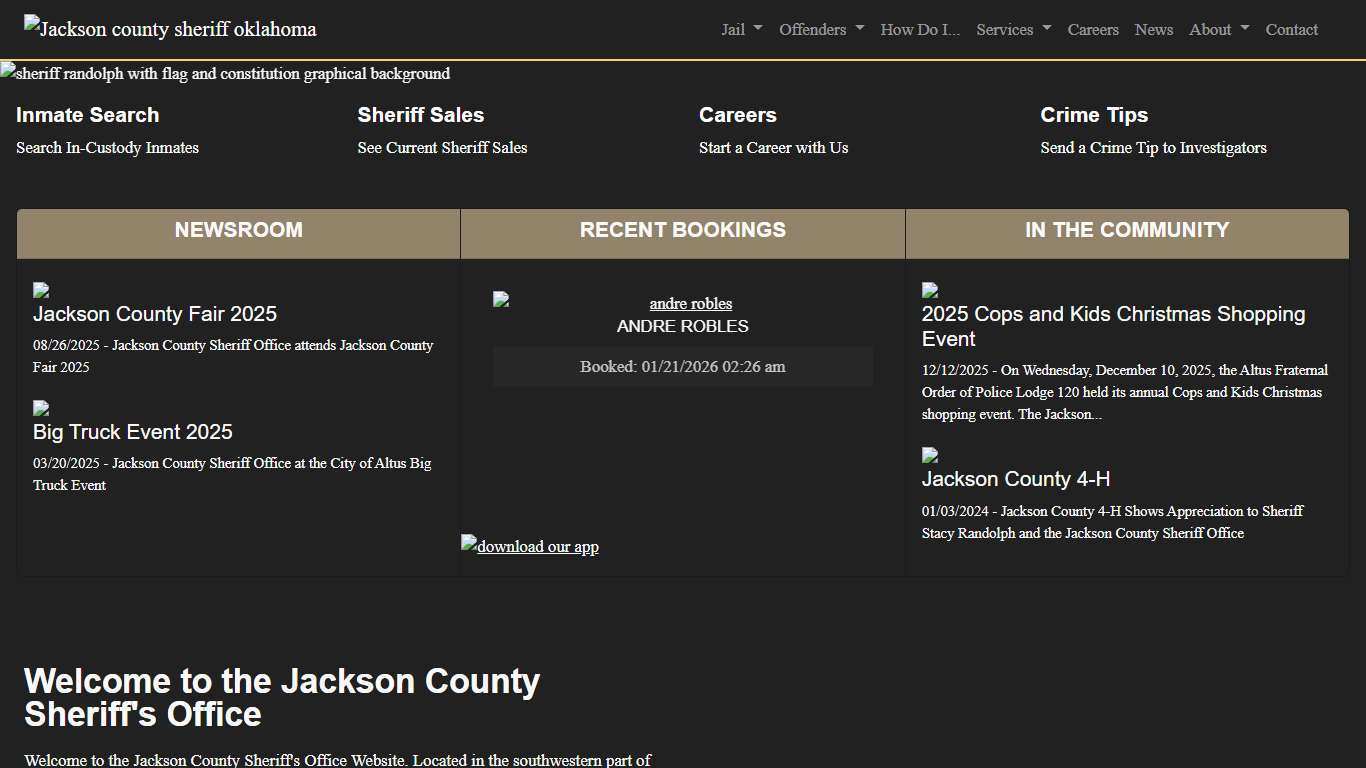Read the Jackson County Fair 2025 article
Image resolution: width=1366 pixels, height=768 pixels.
(155, 313)
